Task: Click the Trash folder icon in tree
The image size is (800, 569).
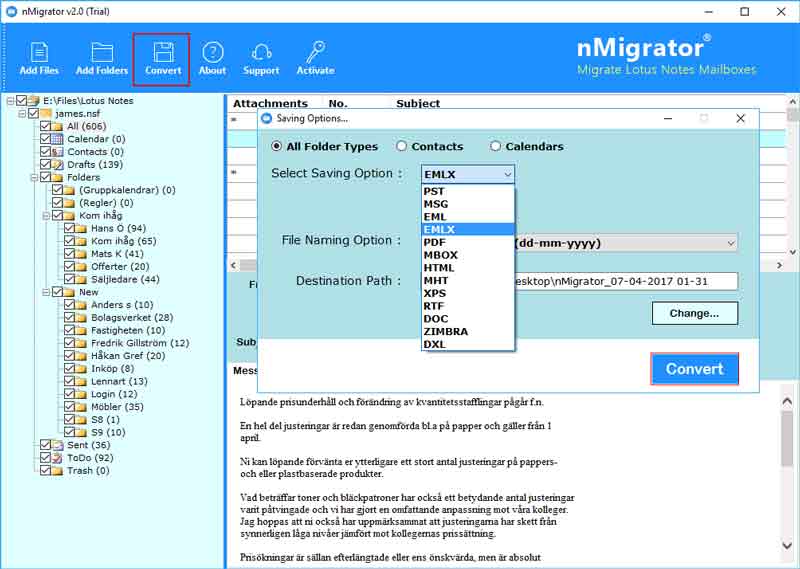Action: (57, 471)
